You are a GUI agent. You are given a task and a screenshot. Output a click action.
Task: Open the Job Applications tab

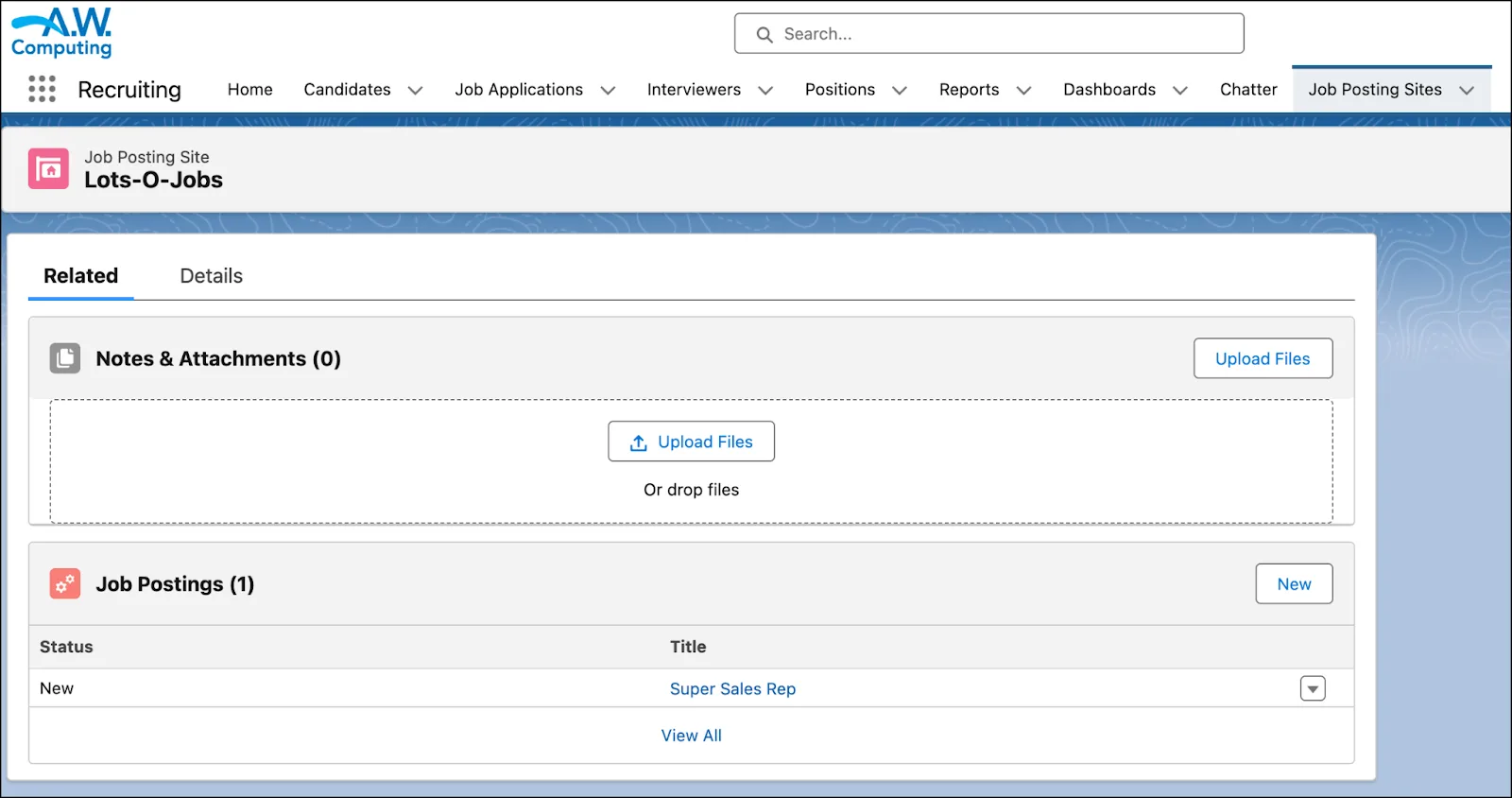519,89
